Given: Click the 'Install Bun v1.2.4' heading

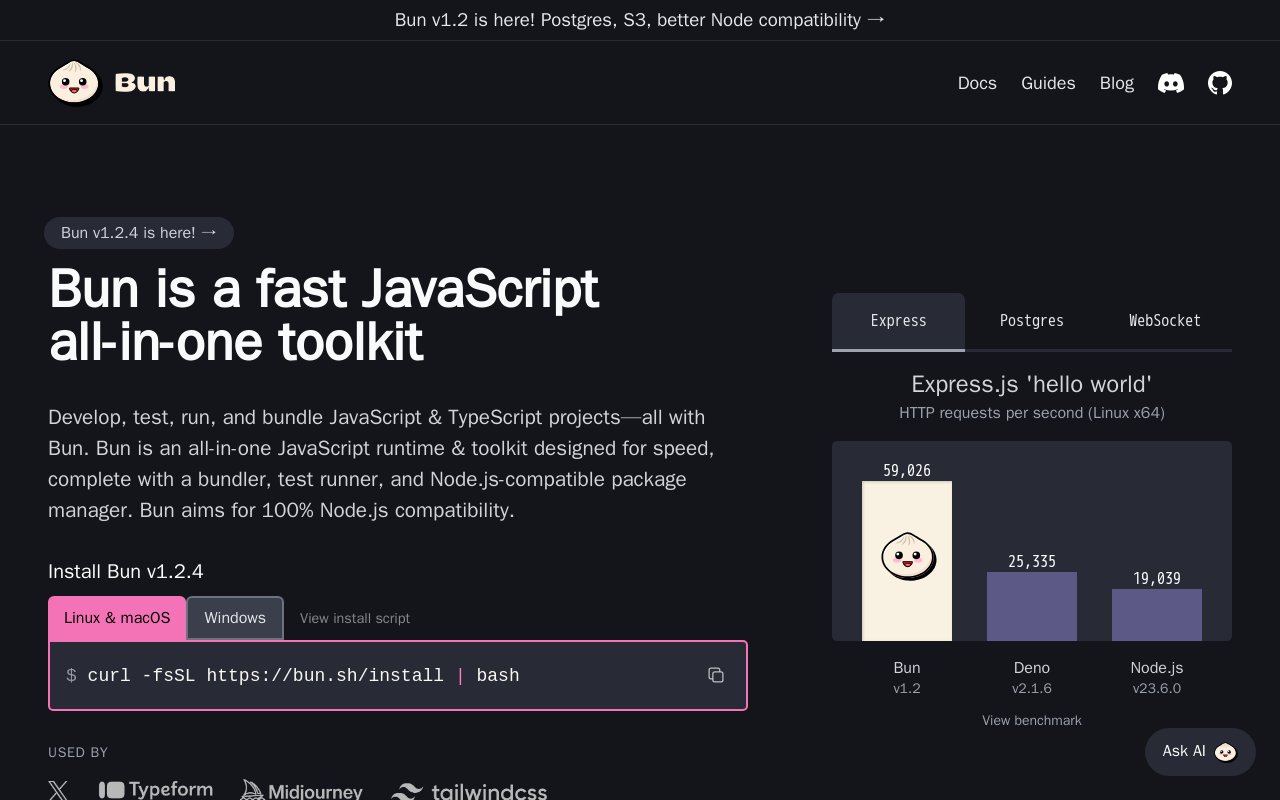Looking at the screenshot, I should (126, 571).
